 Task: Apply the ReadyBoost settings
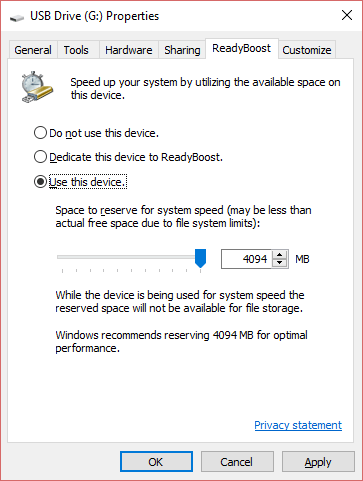click(x=318, y=462)
